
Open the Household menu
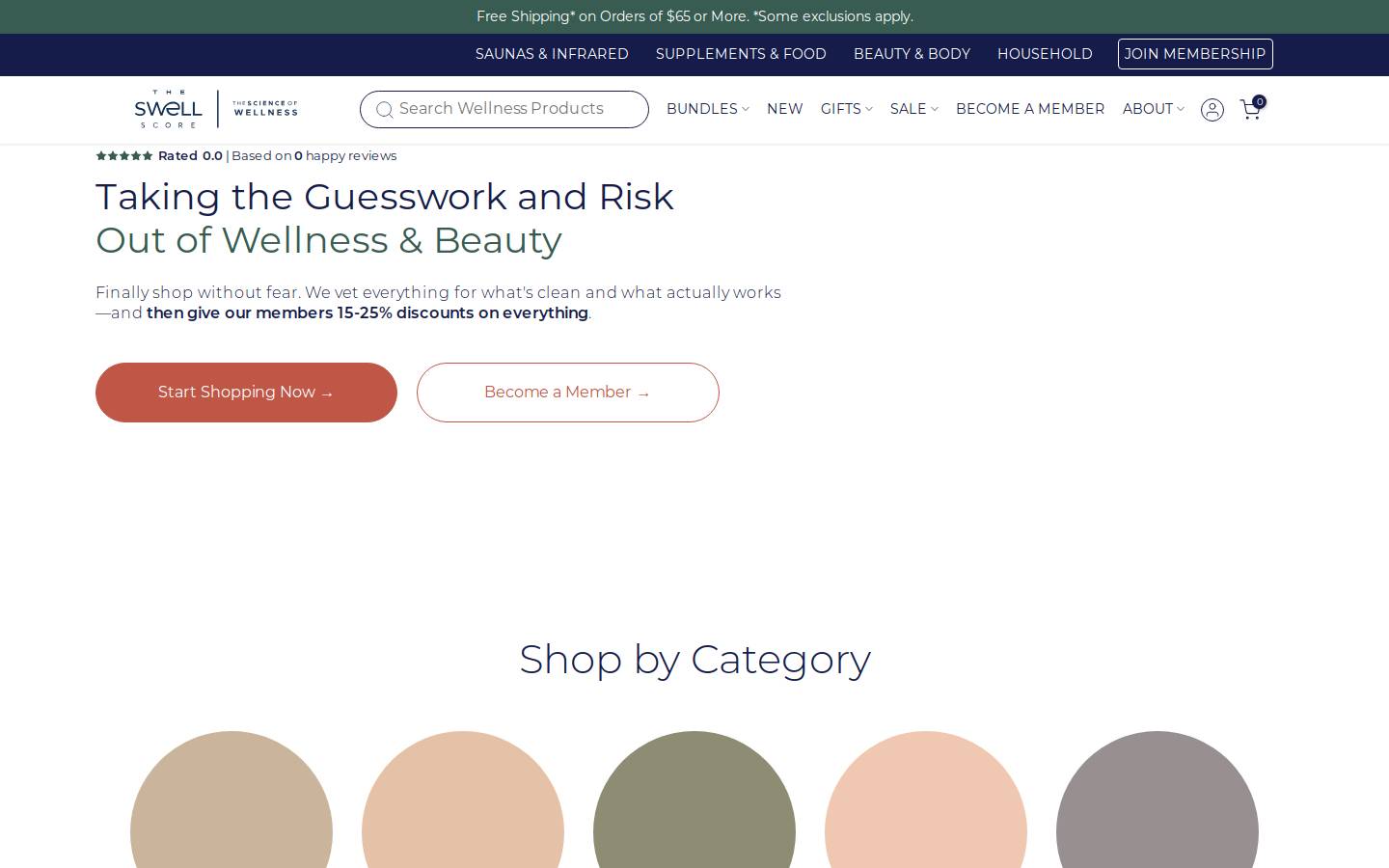(x=1045, y=54)
